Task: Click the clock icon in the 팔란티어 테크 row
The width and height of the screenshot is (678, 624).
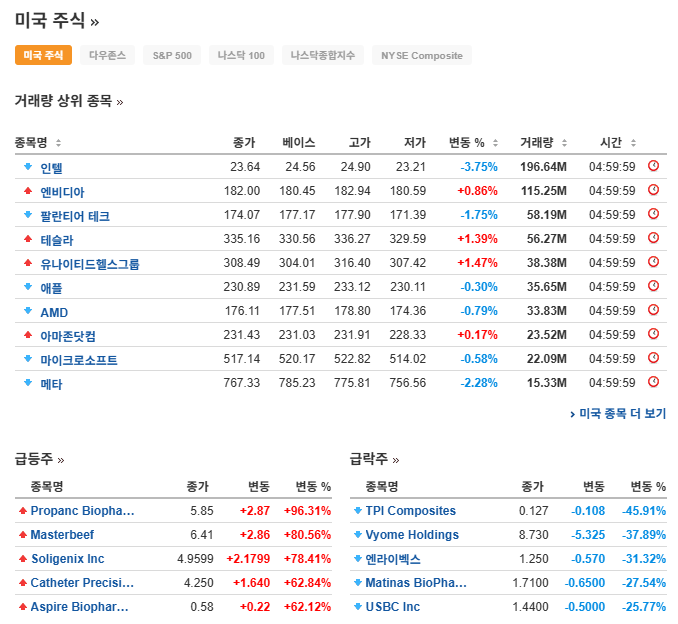Action: [653, 214]
